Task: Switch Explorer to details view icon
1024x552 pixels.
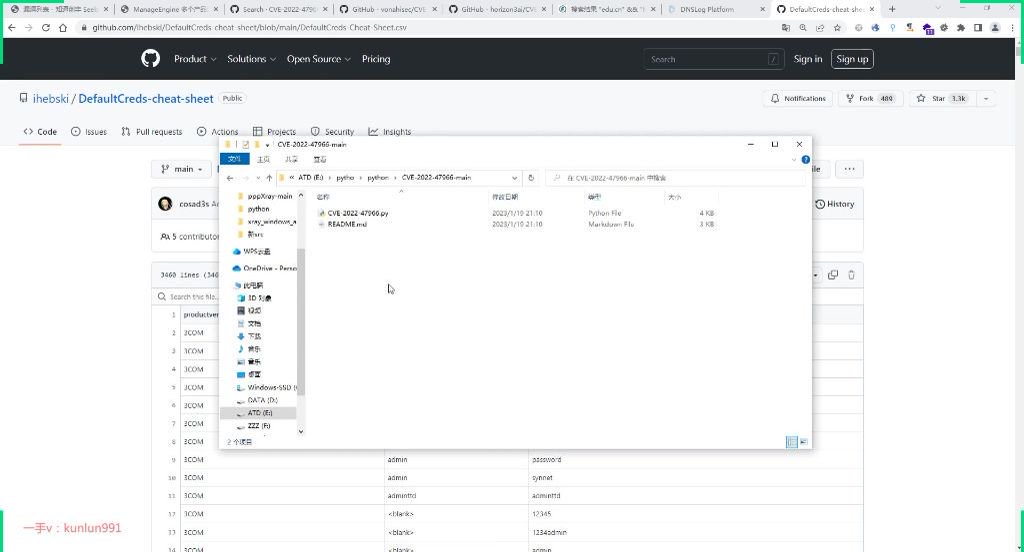Action: pos(792,442)
